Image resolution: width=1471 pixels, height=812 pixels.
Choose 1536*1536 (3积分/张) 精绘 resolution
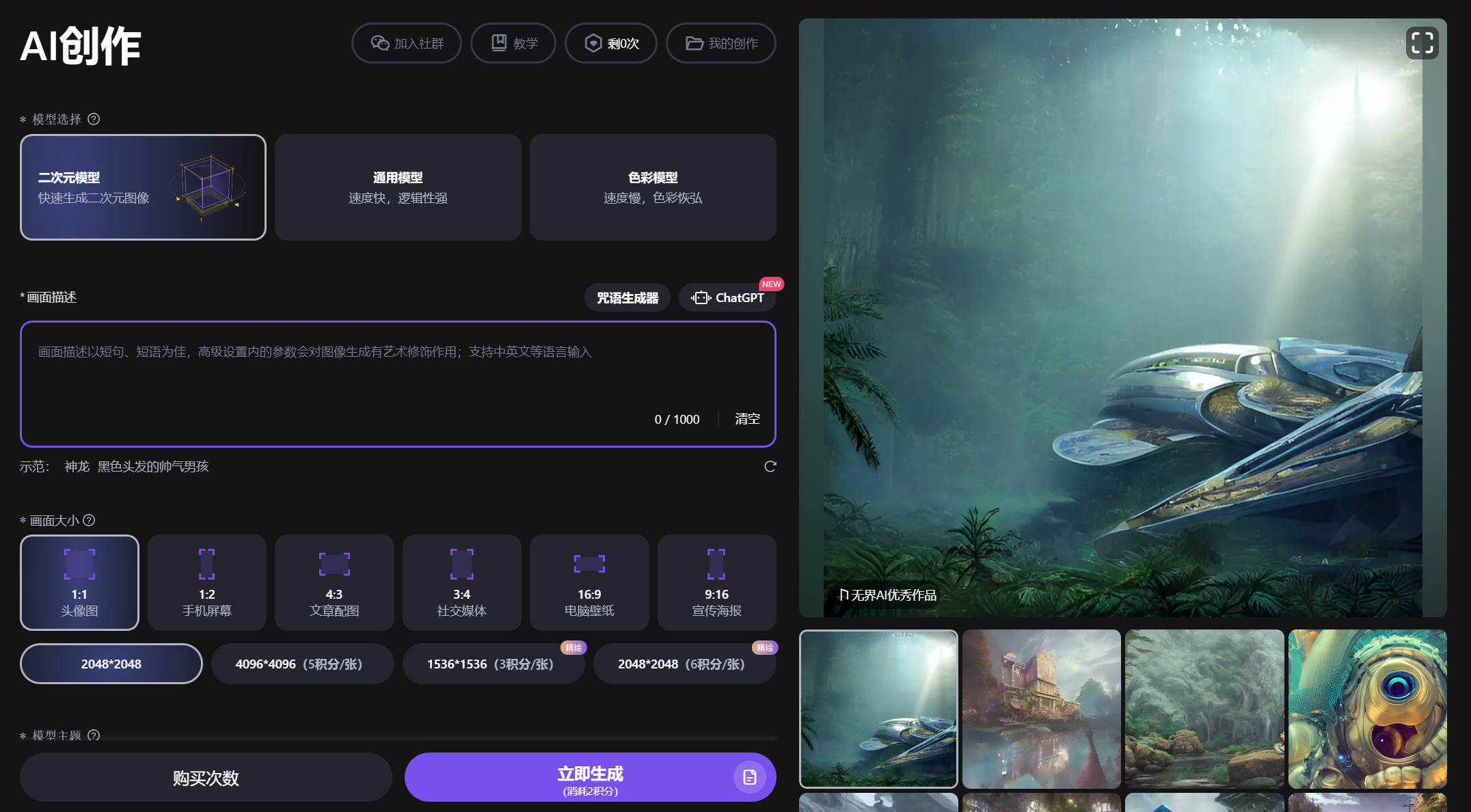click(494, 664)
